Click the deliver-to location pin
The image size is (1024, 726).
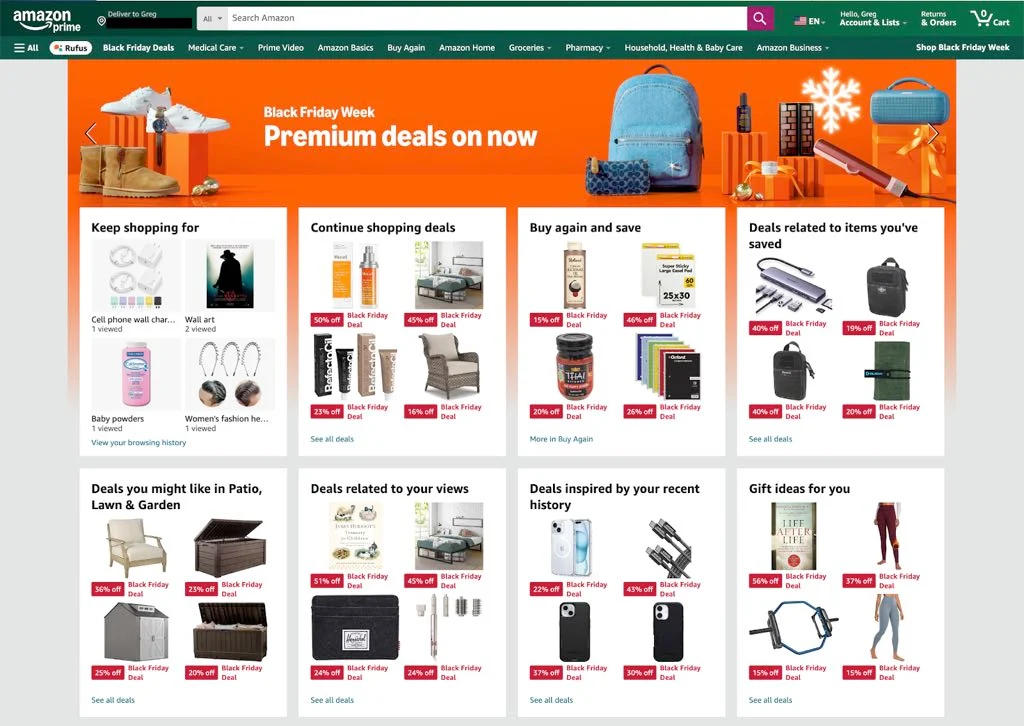click(x=101, y=21)
